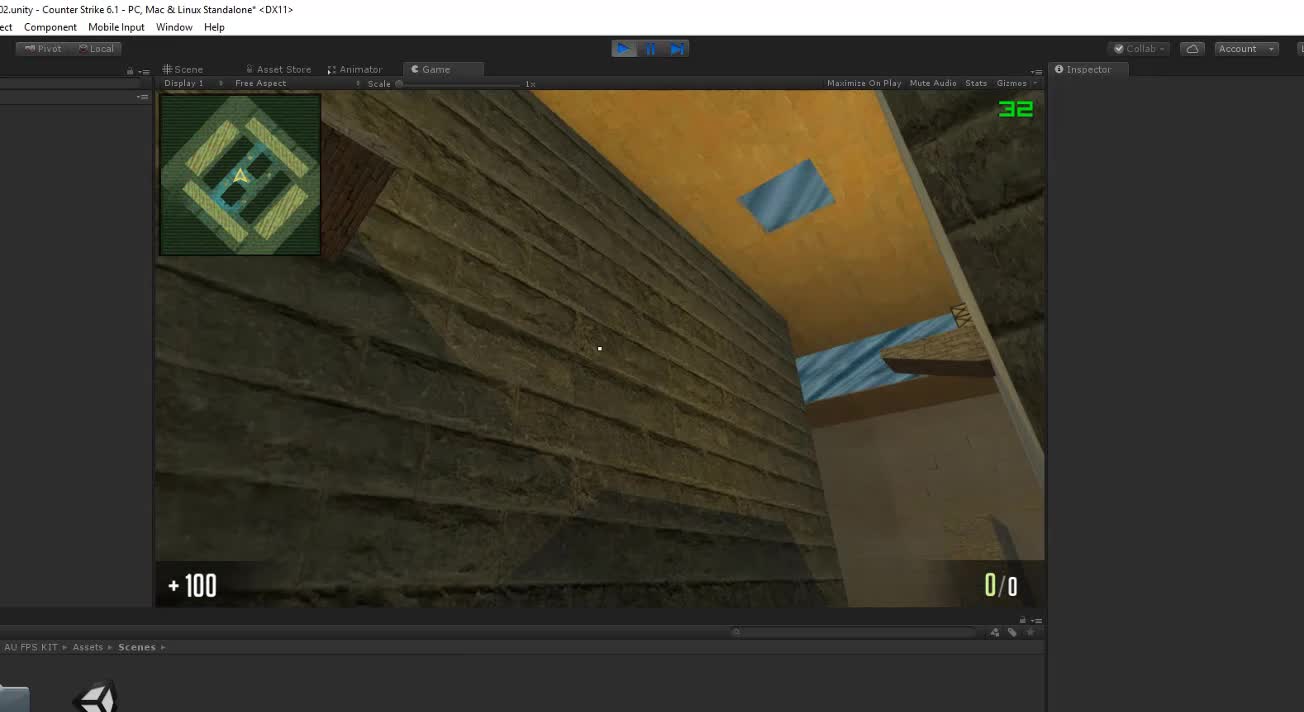Expand the Free Aspect dropdown
This screenshot has height=712, width=1304.
point(262,84)
